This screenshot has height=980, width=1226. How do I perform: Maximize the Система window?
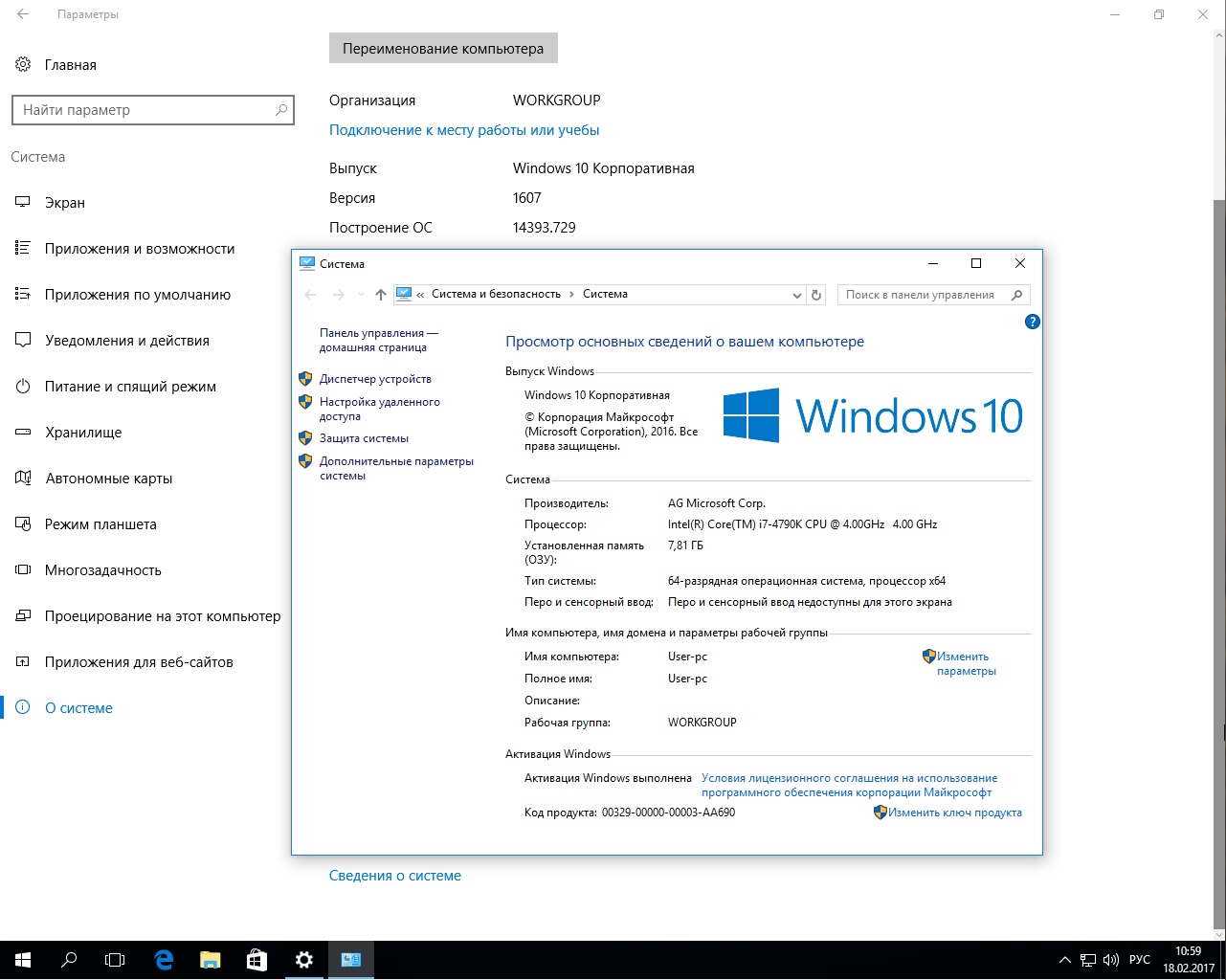(976, 263)
